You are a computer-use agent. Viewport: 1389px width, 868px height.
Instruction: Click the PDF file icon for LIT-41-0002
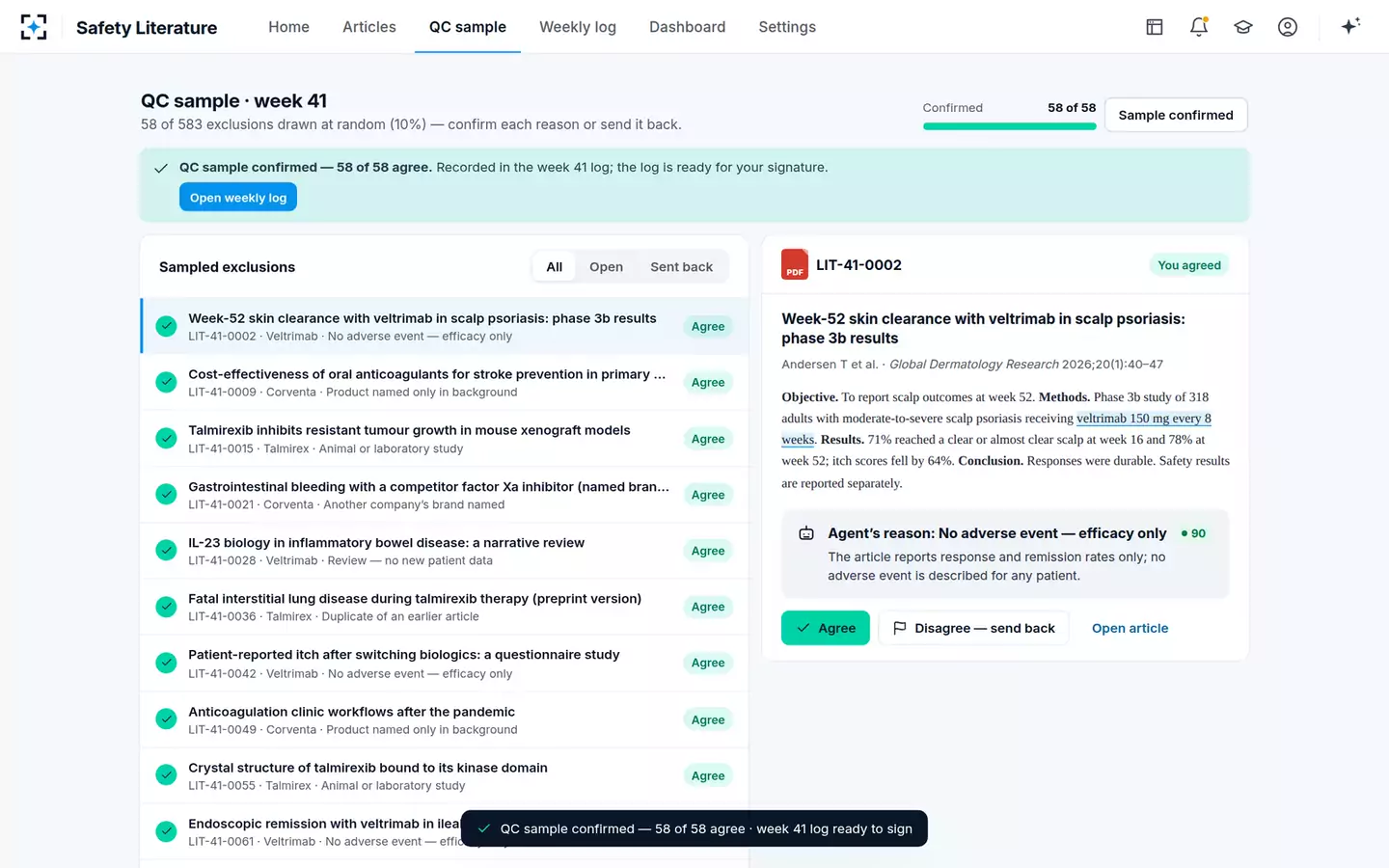click(x=795, y=264)
